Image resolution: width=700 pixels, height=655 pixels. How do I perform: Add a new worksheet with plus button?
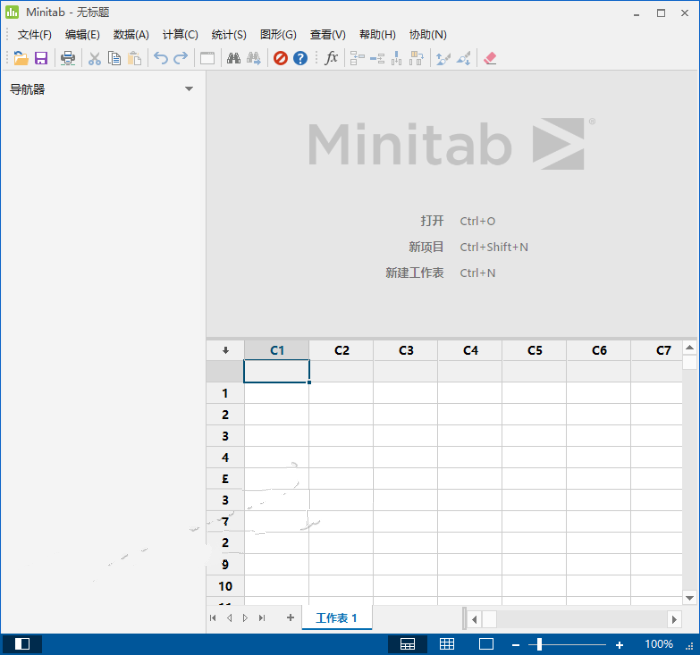point(290,617)
